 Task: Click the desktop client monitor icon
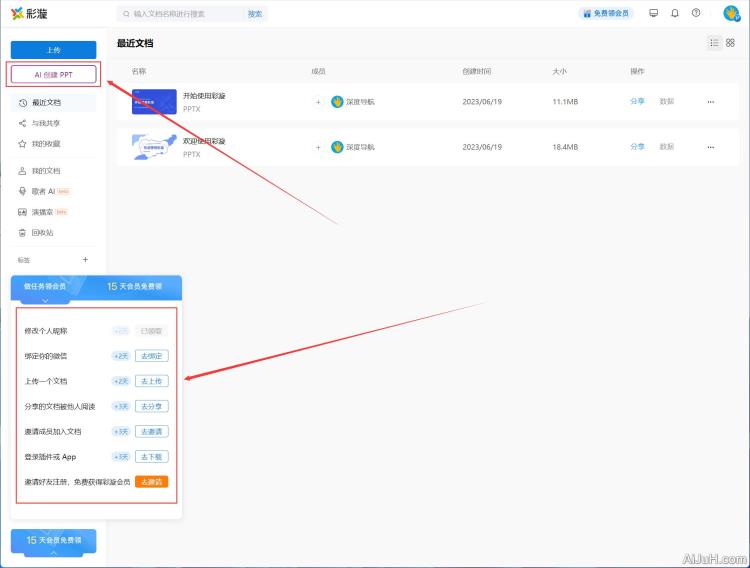654,13
